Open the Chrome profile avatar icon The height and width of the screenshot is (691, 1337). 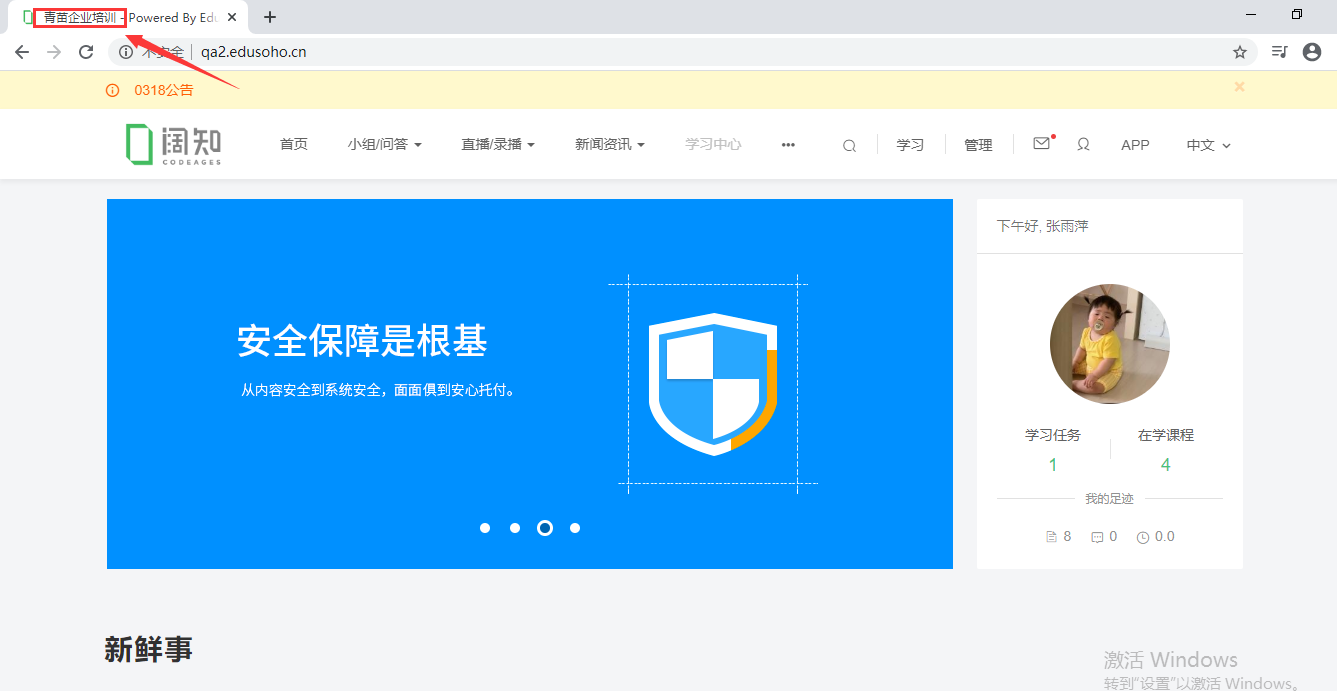1312,52
